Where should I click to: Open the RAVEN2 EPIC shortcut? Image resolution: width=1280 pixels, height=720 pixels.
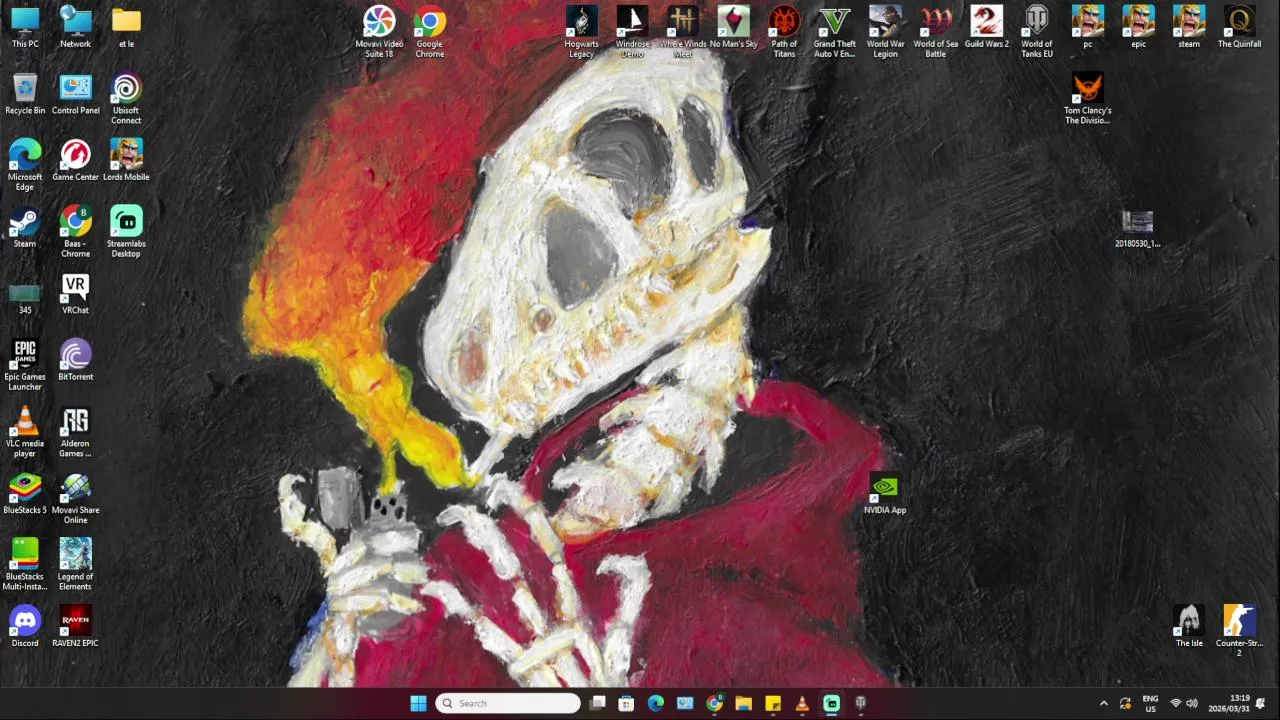click(75, 627)
